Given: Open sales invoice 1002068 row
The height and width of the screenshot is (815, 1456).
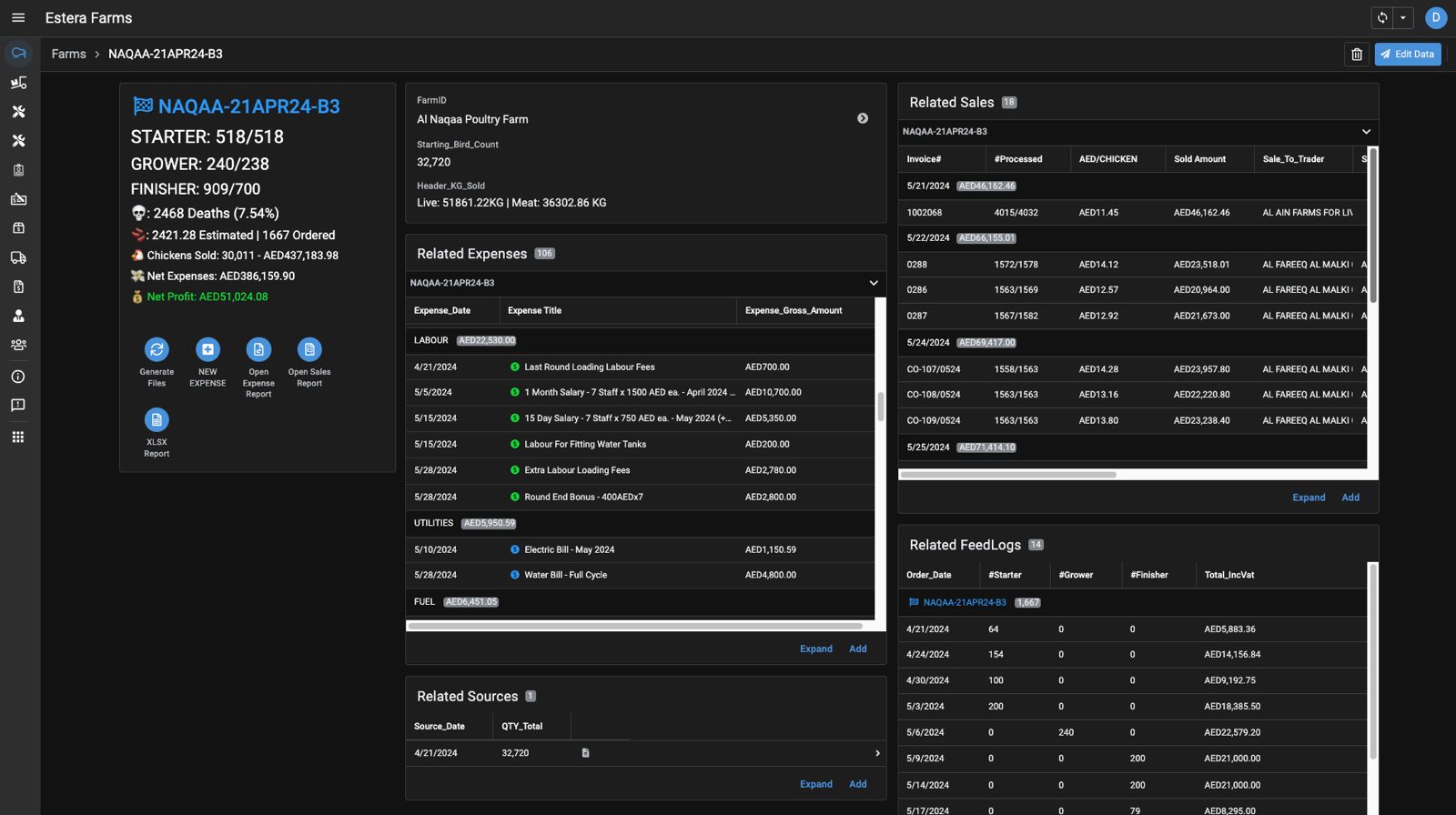Looking at the screenshot, I should [1132, 213].
